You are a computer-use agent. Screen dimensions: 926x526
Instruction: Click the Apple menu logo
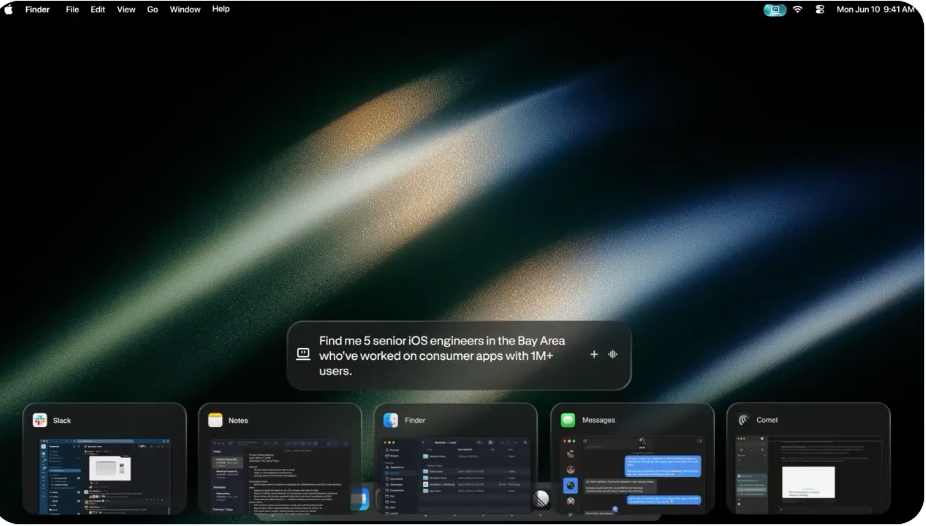[9, 9]
